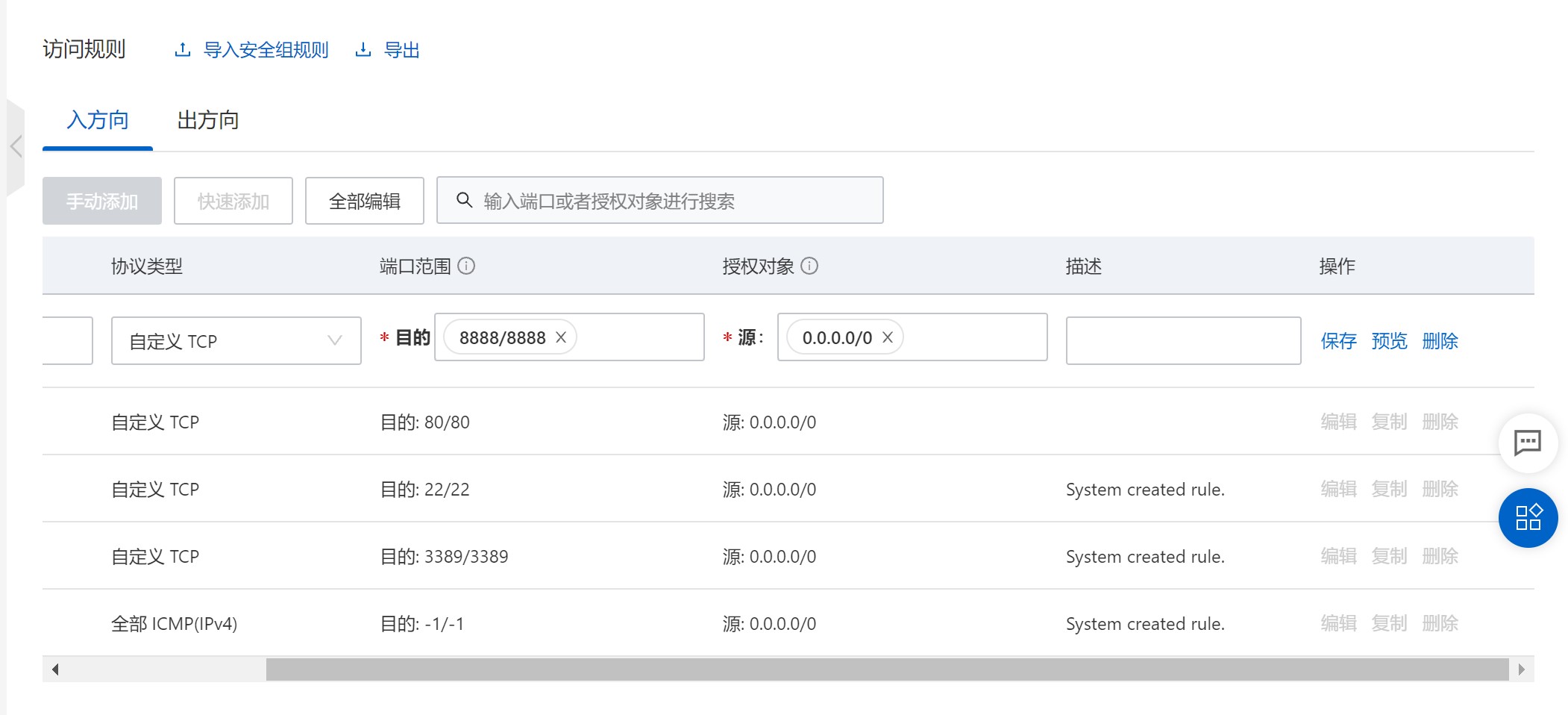Viewport: 1568px width, 715px height.
Task: Select 3389/3389 row System created rule text
Action: tap(1146, 557)
